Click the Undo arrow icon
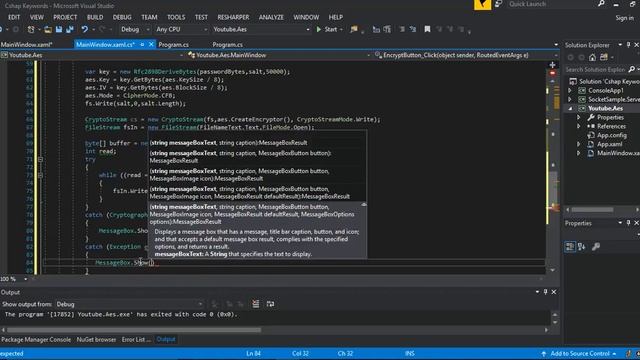Viewport: 640px width, 360px height. pyautogui.click(x=84, y=29)
